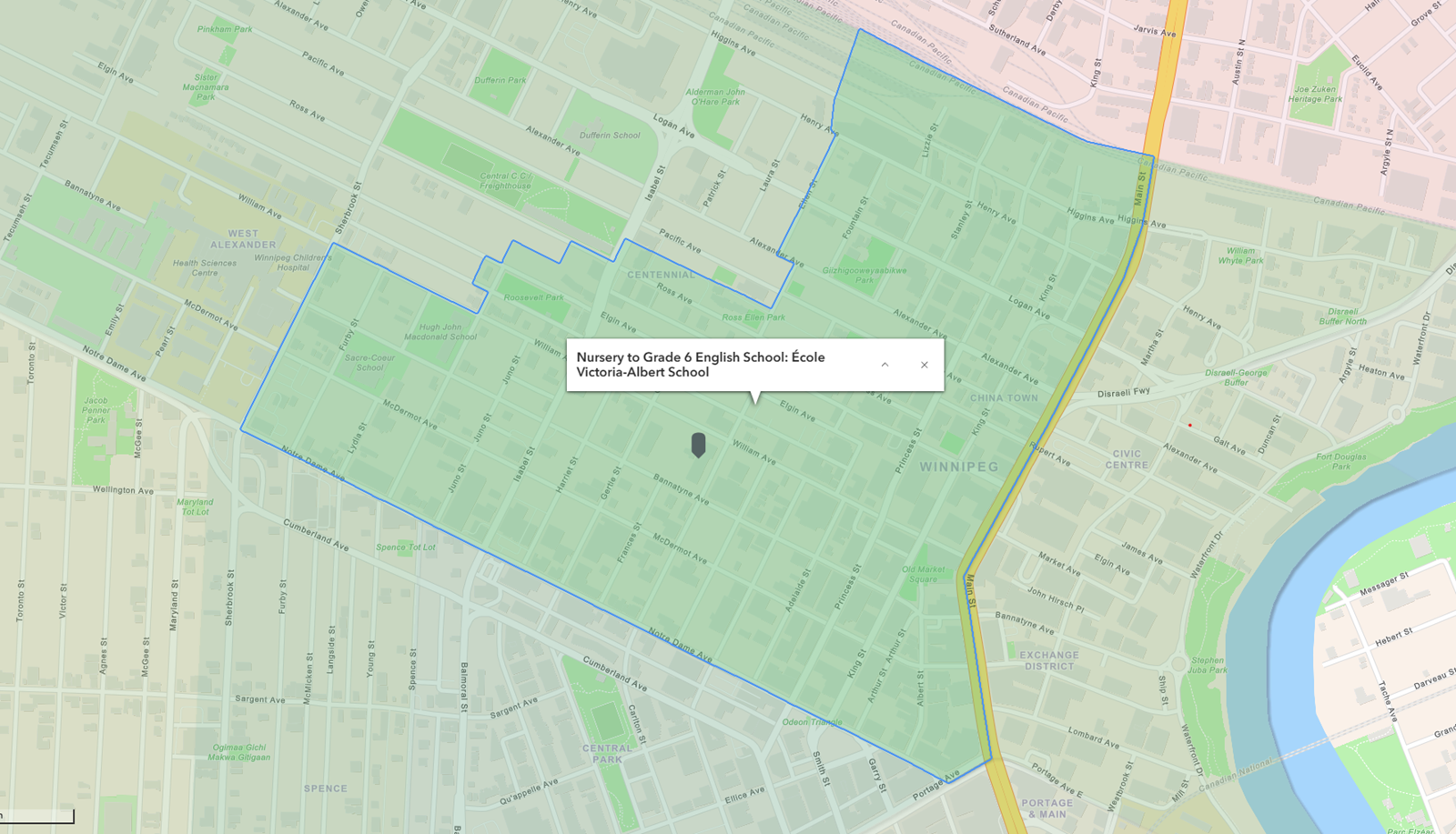1456x834 pixels.
Task: Click the small red dot marker near Alexander Ave
Action: coord(1190,425)
